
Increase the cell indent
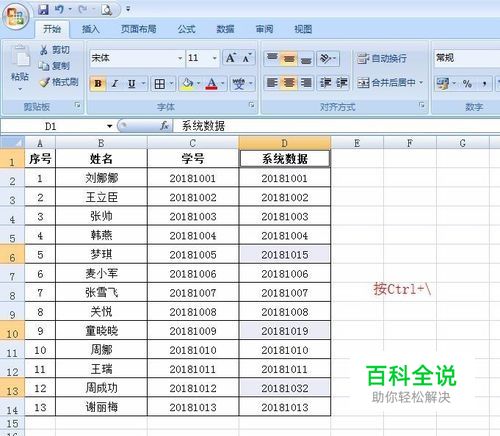(342, 83)
